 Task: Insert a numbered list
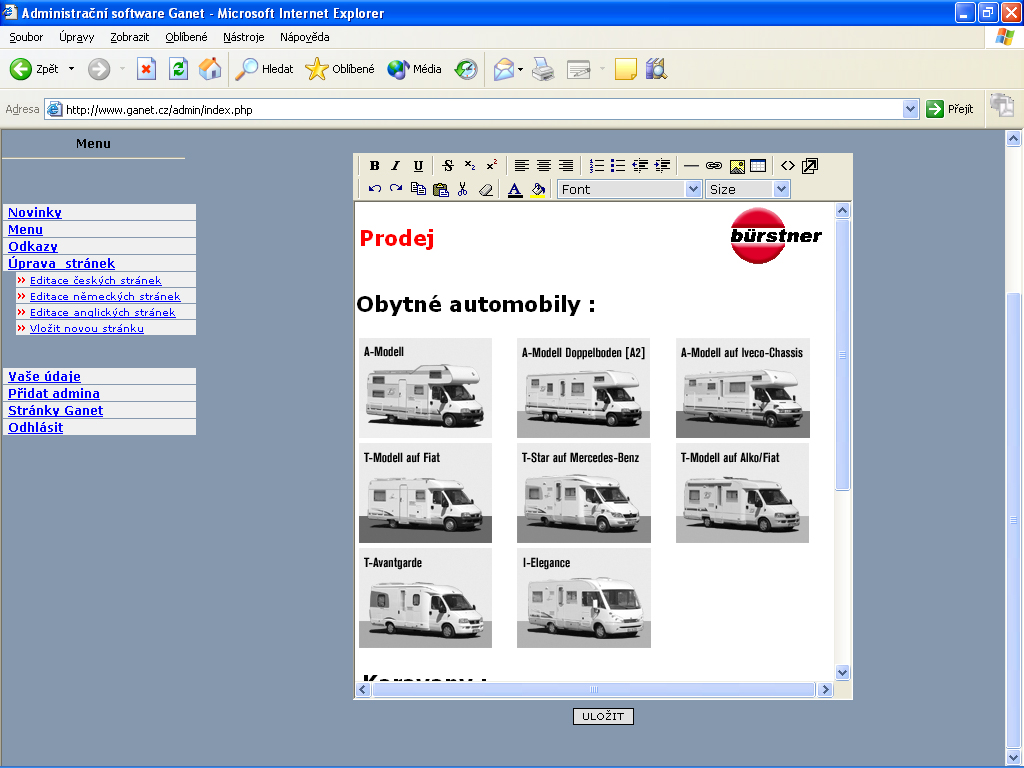[x=597, y=166]
